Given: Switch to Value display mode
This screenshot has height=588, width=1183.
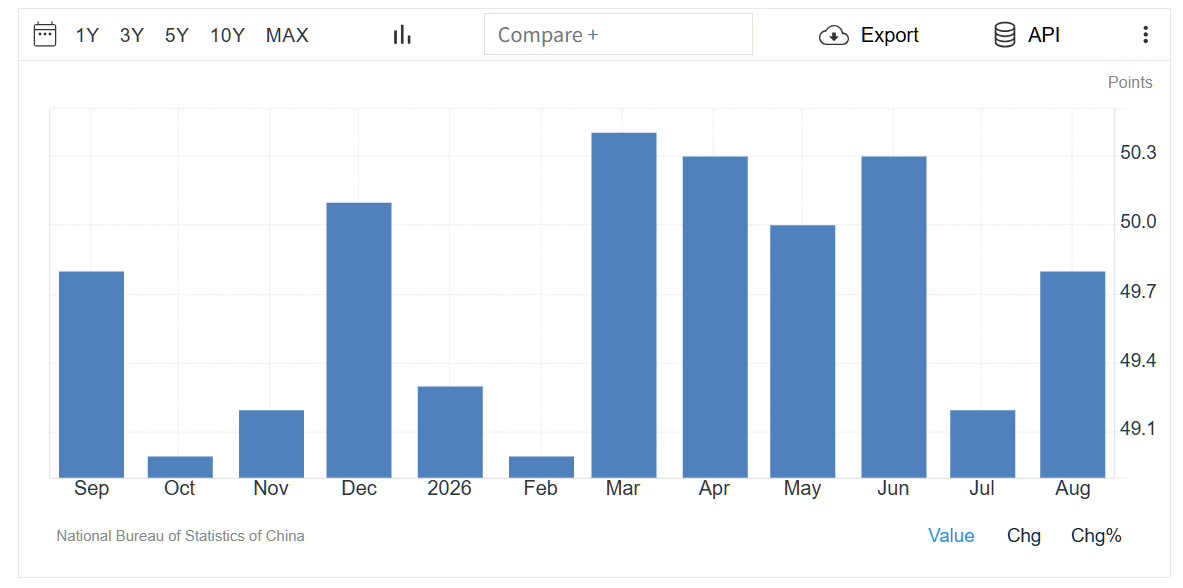Looking at the screenshot, I should click(x=951, y=536).
